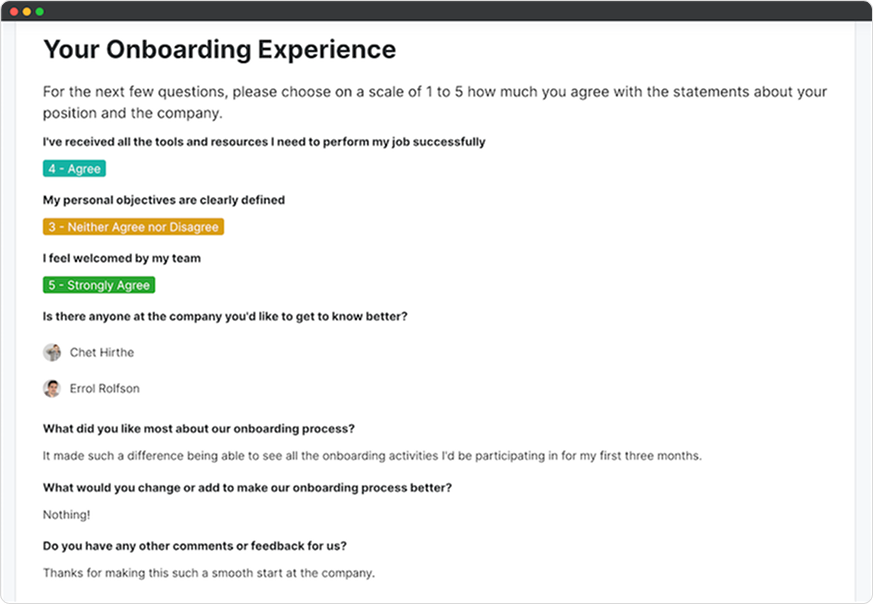This screenshot has width=873, height=604.
Task: Open the Chet Hirthe name link
Action: coord(102,352)
